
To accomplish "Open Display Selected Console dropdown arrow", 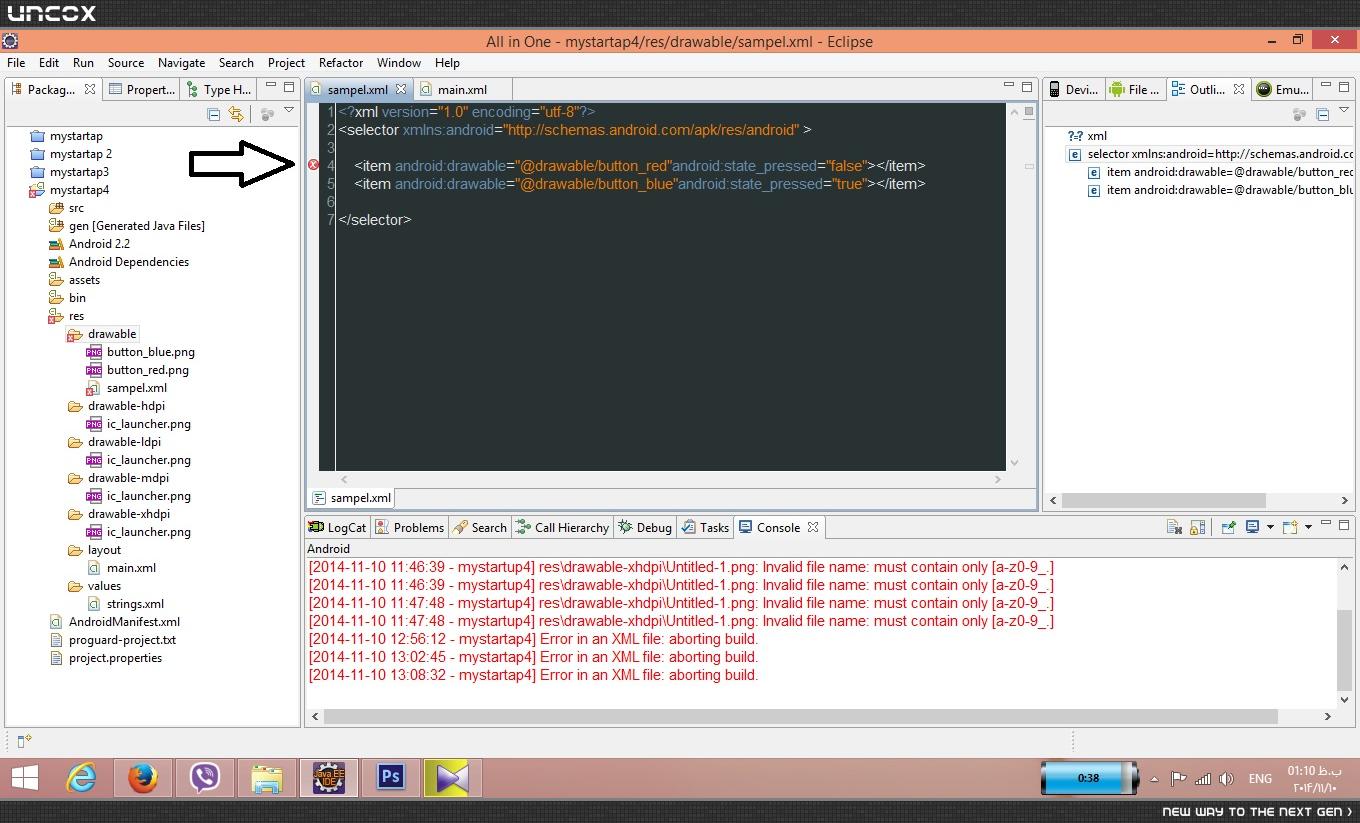I will (1270, 527).
